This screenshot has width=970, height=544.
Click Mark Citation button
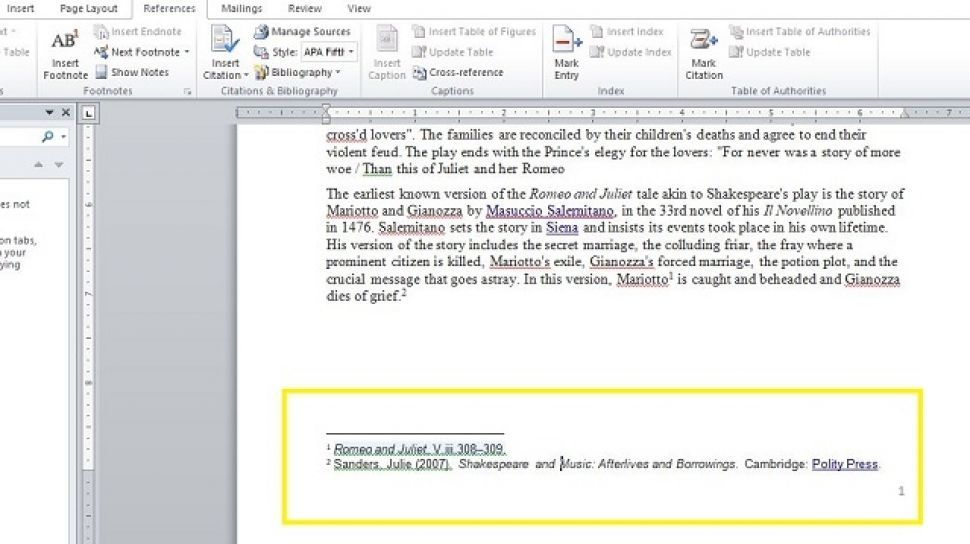pos(703,53)
